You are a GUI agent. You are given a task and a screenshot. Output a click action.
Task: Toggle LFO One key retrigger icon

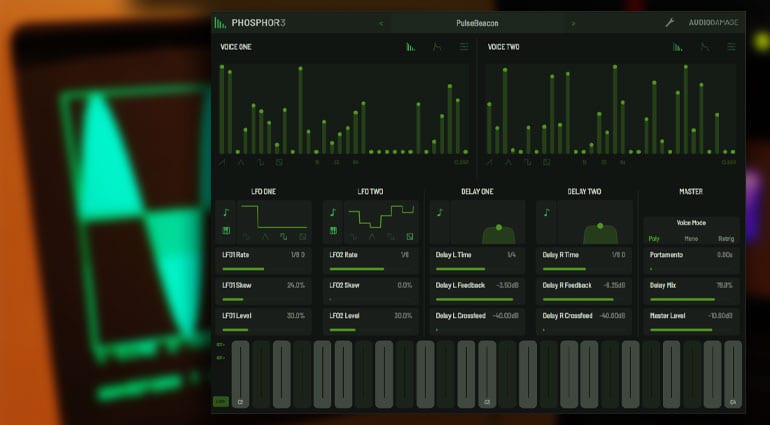[226, 230]
